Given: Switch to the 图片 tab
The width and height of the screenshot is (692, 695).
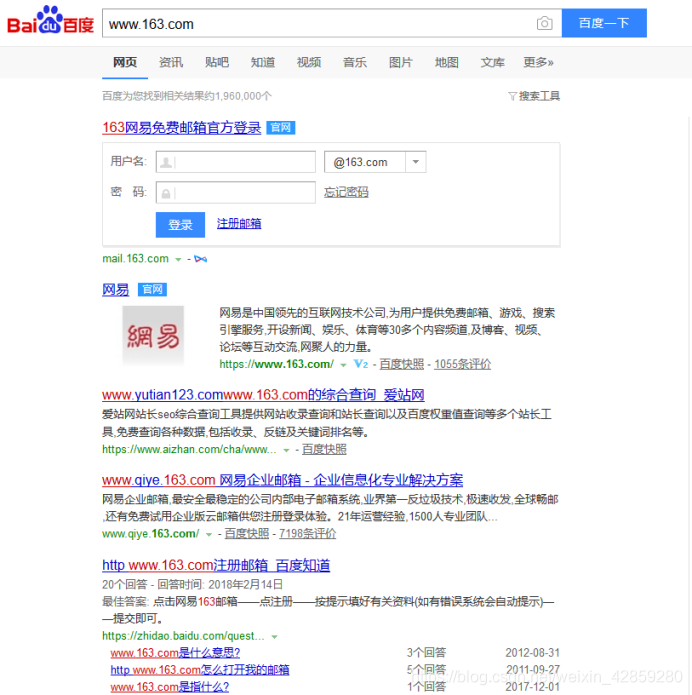Looking at the screenshot, I should pos(401,62).
